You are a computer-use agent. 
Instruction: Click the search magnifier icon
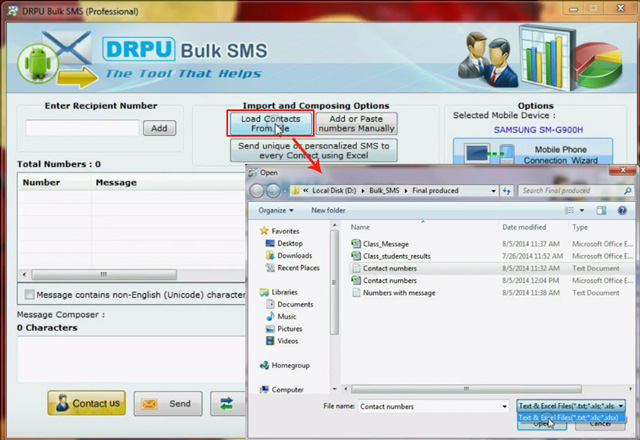tap(627, 191)
